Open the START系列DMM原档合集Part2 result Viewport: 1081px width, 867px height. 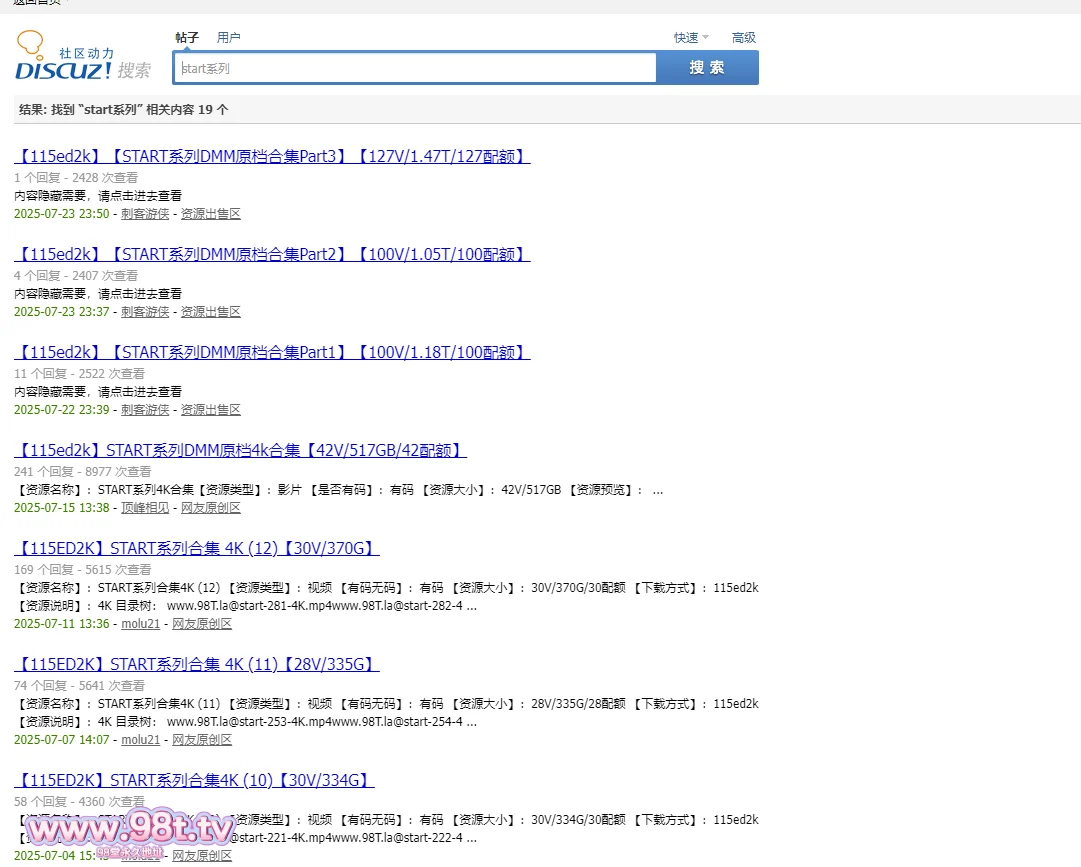coord(271,254)
